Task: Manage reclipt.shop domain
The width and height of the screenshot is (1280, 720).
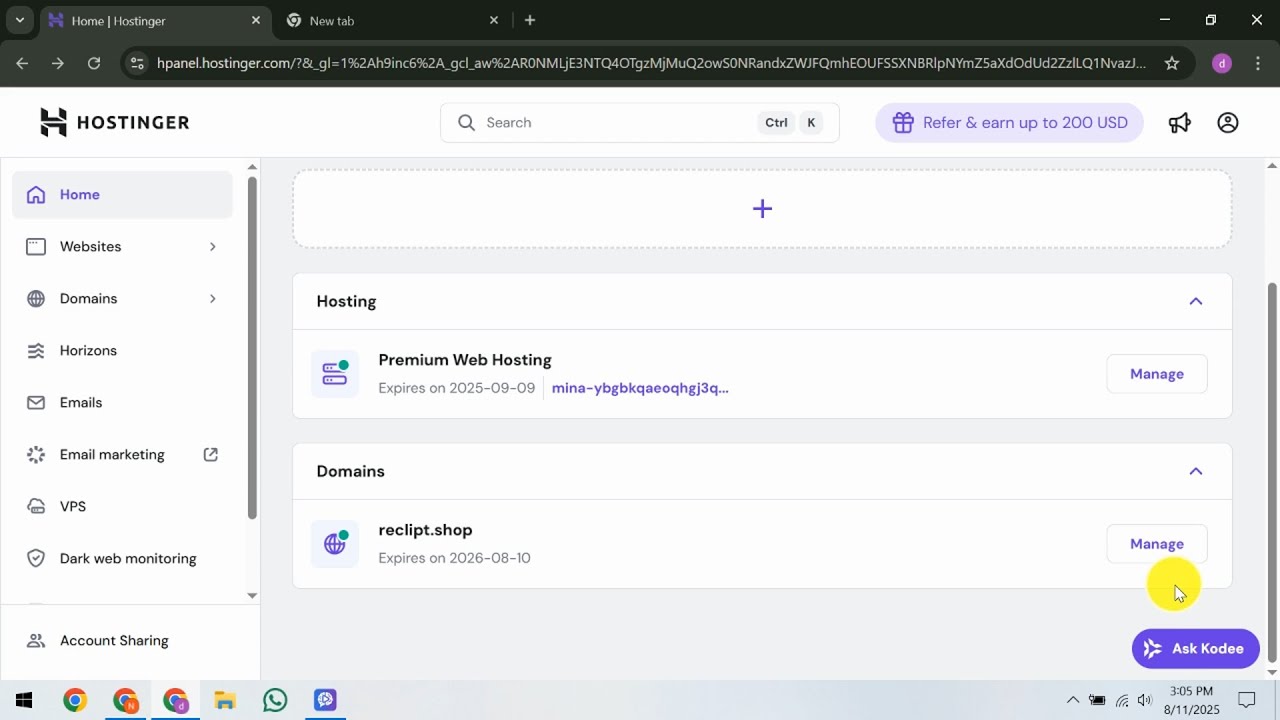Action: tap(1157, 544)
